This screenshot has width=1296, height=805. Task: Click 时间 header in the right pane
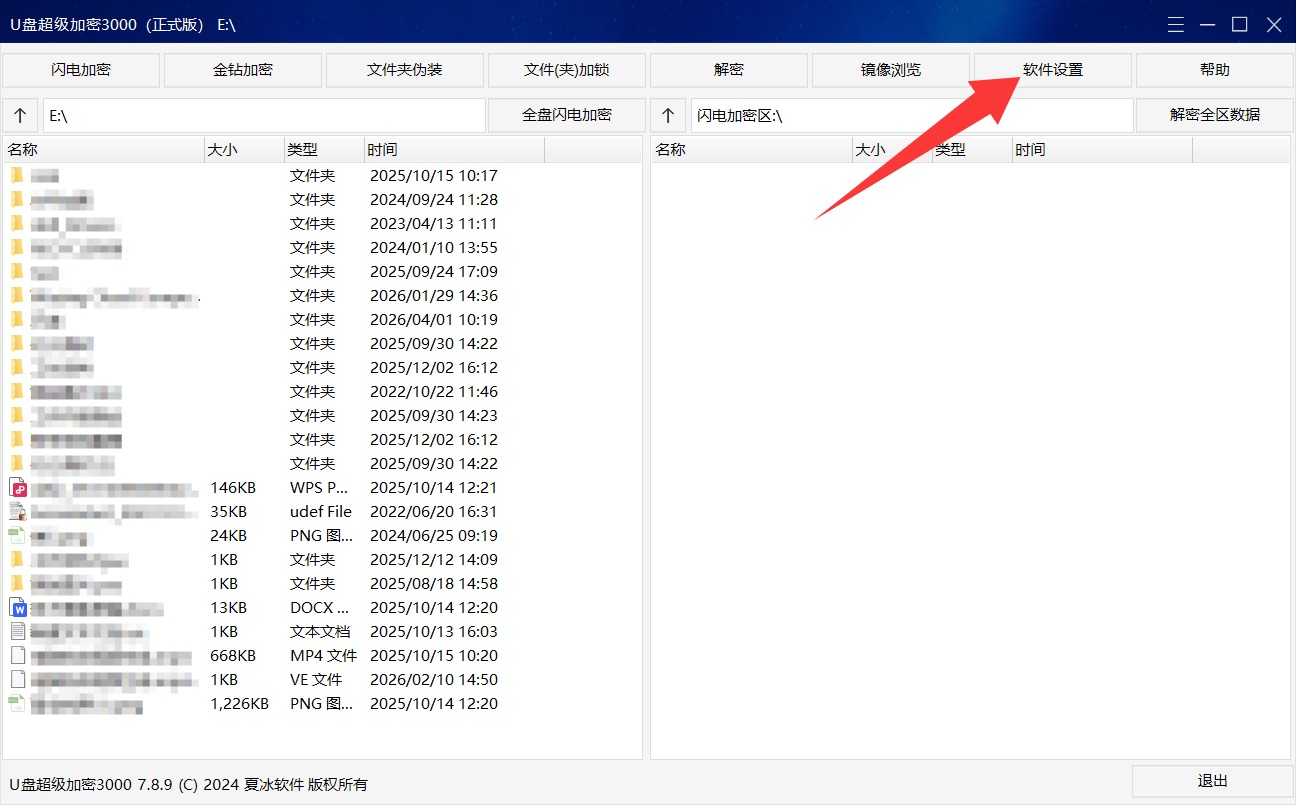click(x=1102, y=150)
